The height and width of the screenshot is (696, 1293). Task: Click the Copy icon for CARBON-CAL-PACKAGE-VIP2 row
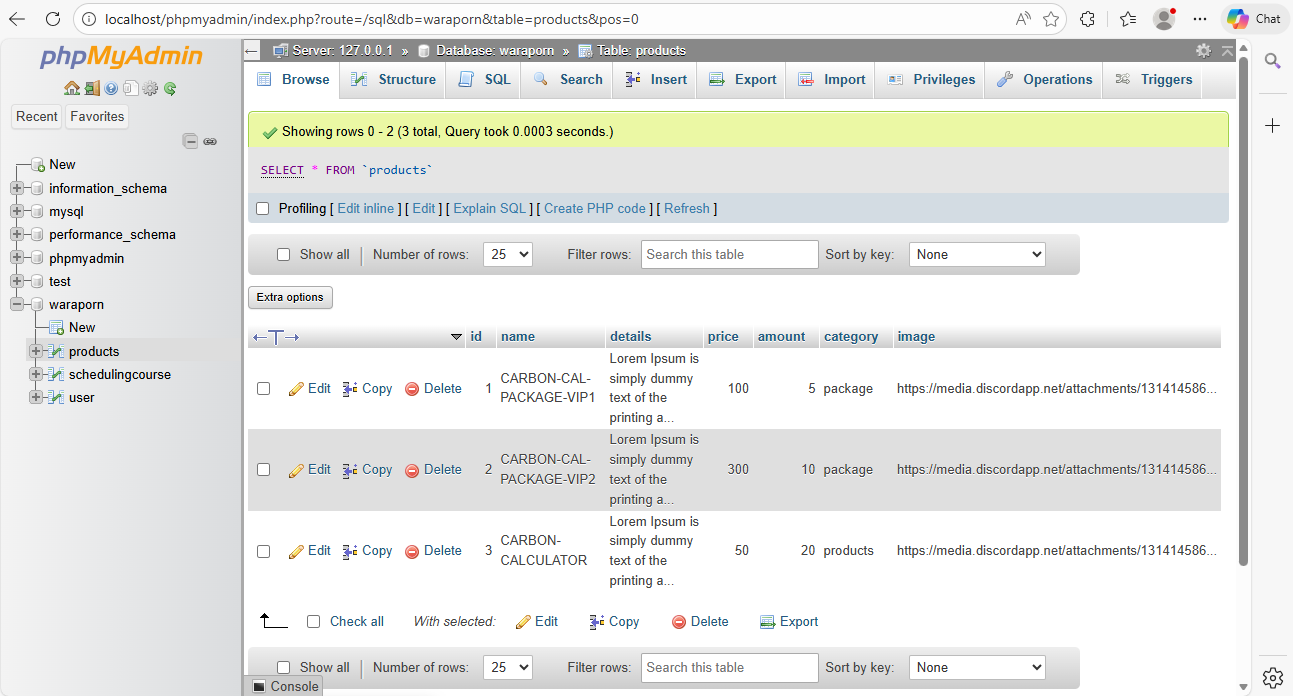coord(350,470)
